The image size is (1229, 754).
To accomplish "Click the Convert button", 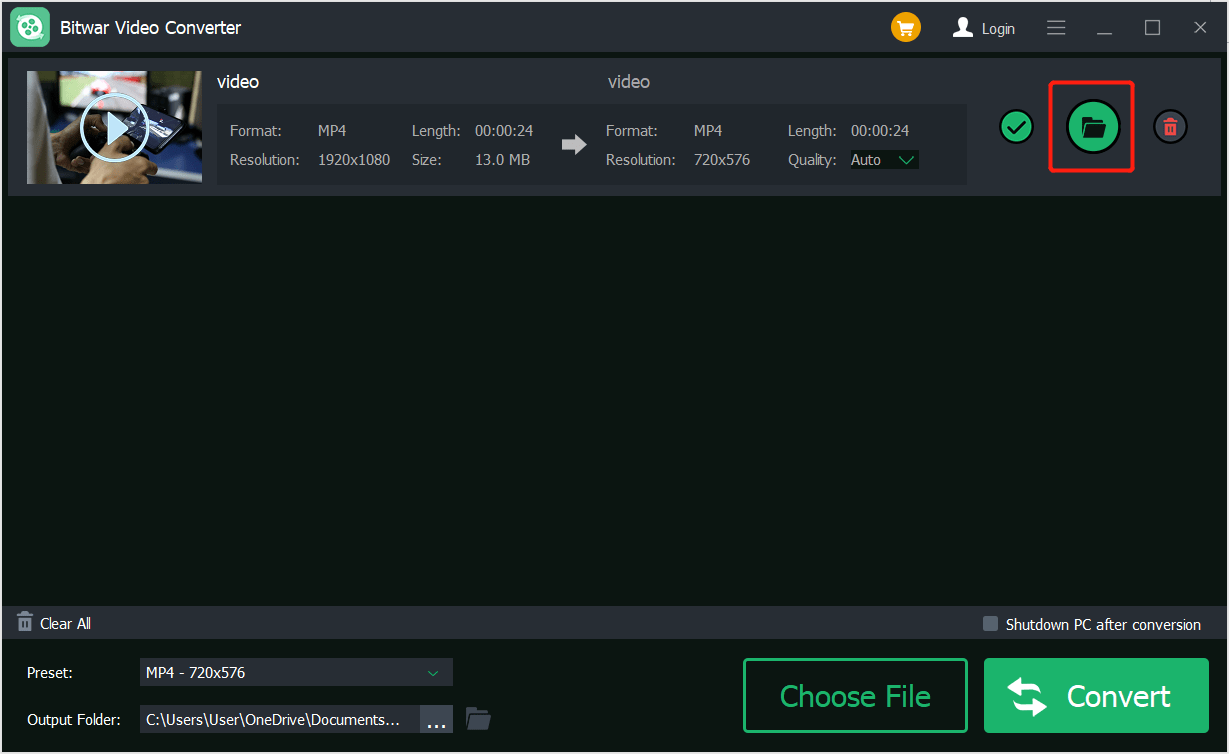I will click(x=1096, y=696).
